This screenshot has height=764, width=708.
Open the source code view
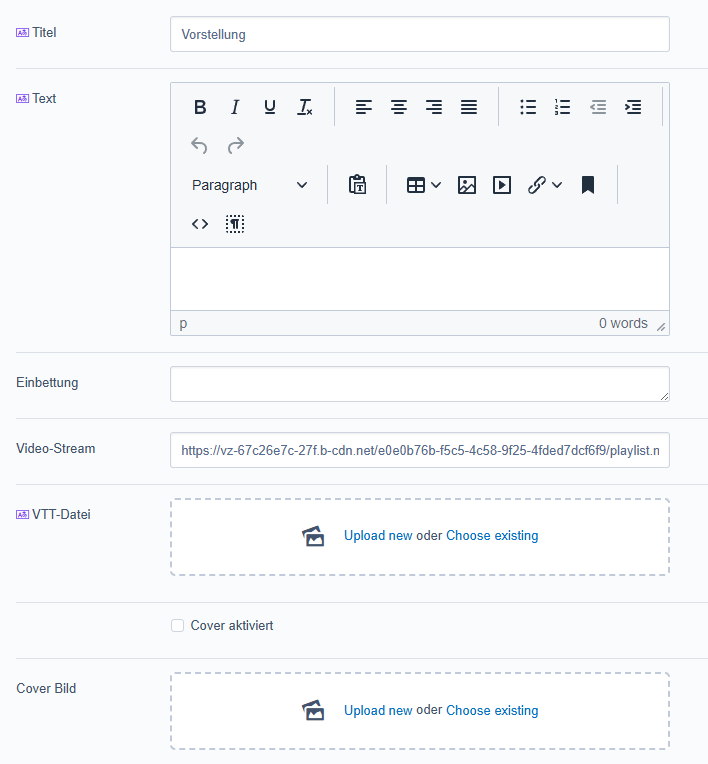coord(200,224)
